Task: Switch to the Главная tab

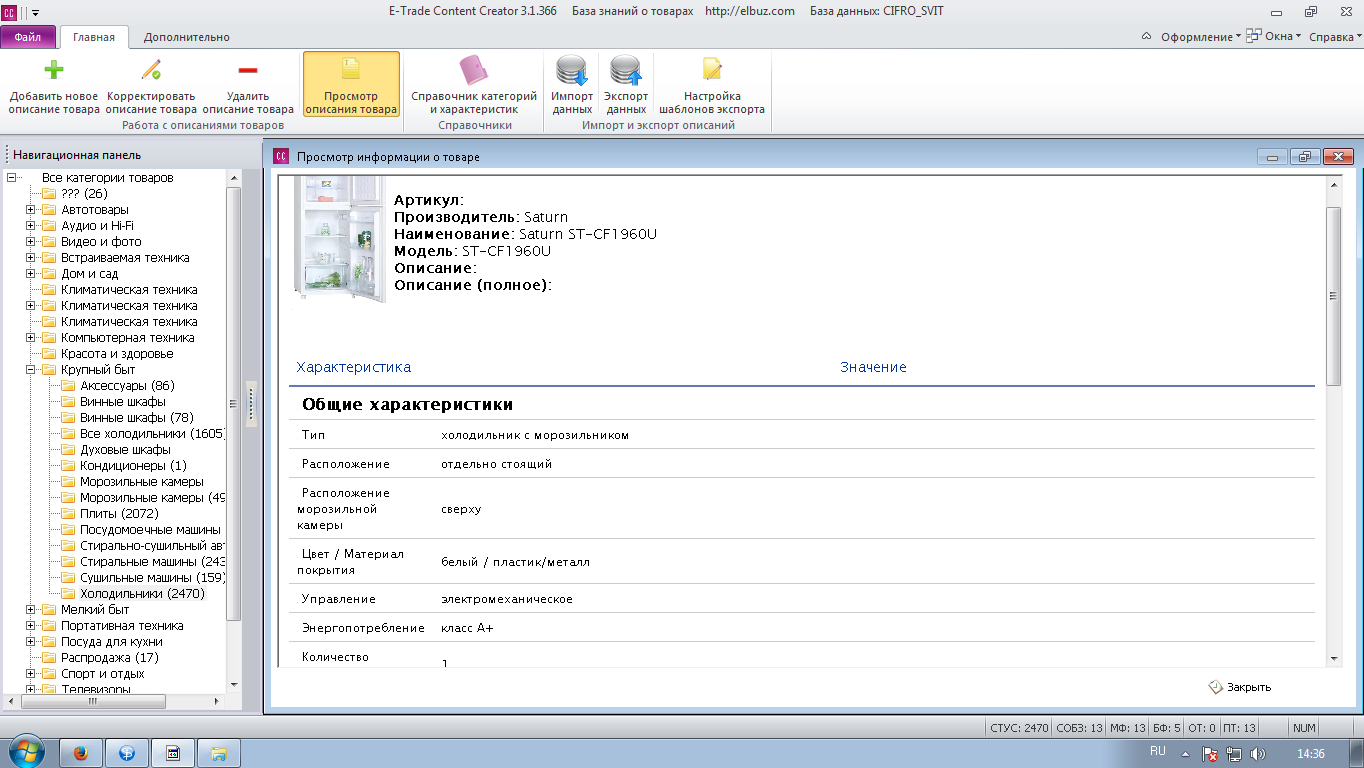Action: click(x=94, y=37)
